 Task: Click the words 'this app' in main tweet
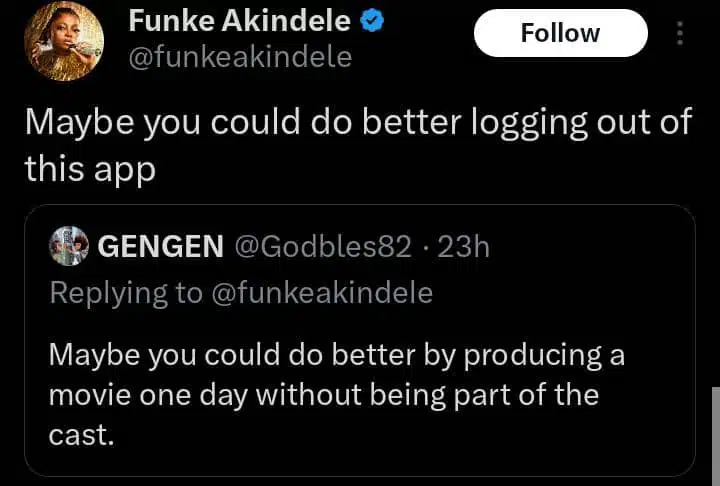[x=90, y=168]
